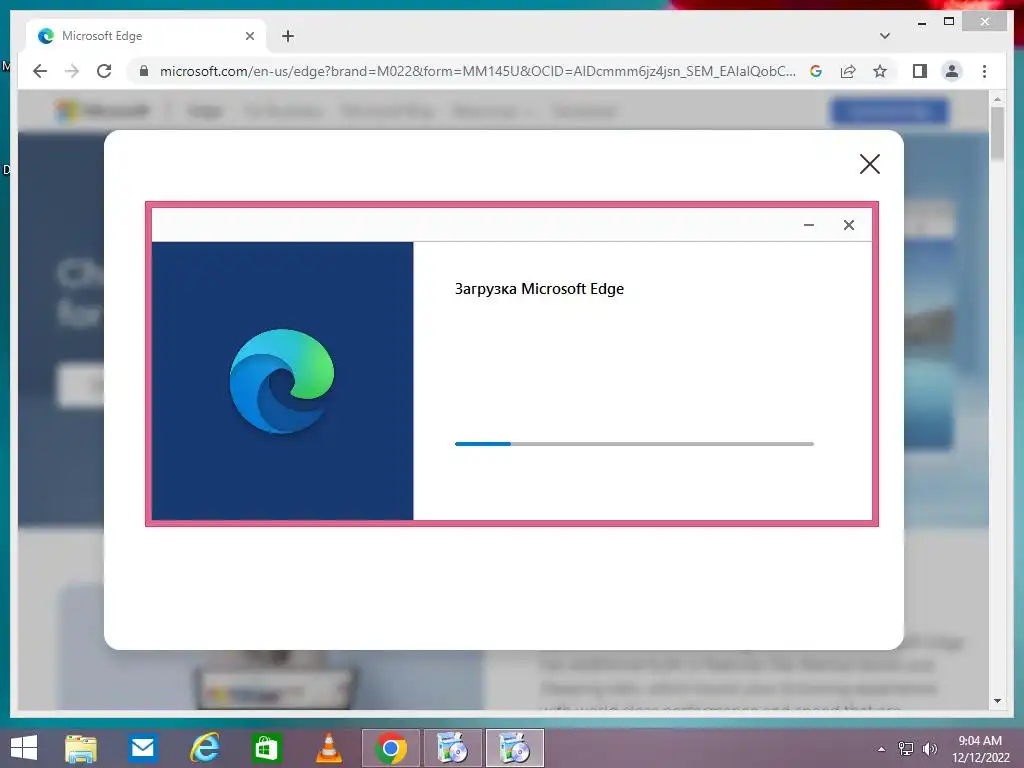Open Windows Store from taskbar
This screenshot has height=768, width=1024.
coord(266,748)
